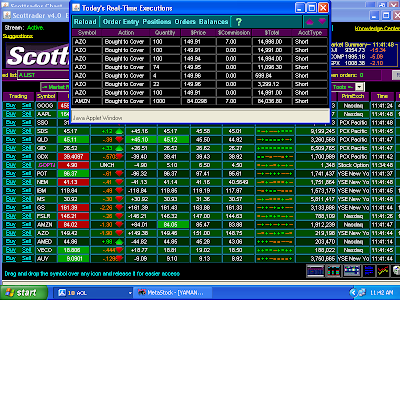Open the Balances tab

(213, 22)
